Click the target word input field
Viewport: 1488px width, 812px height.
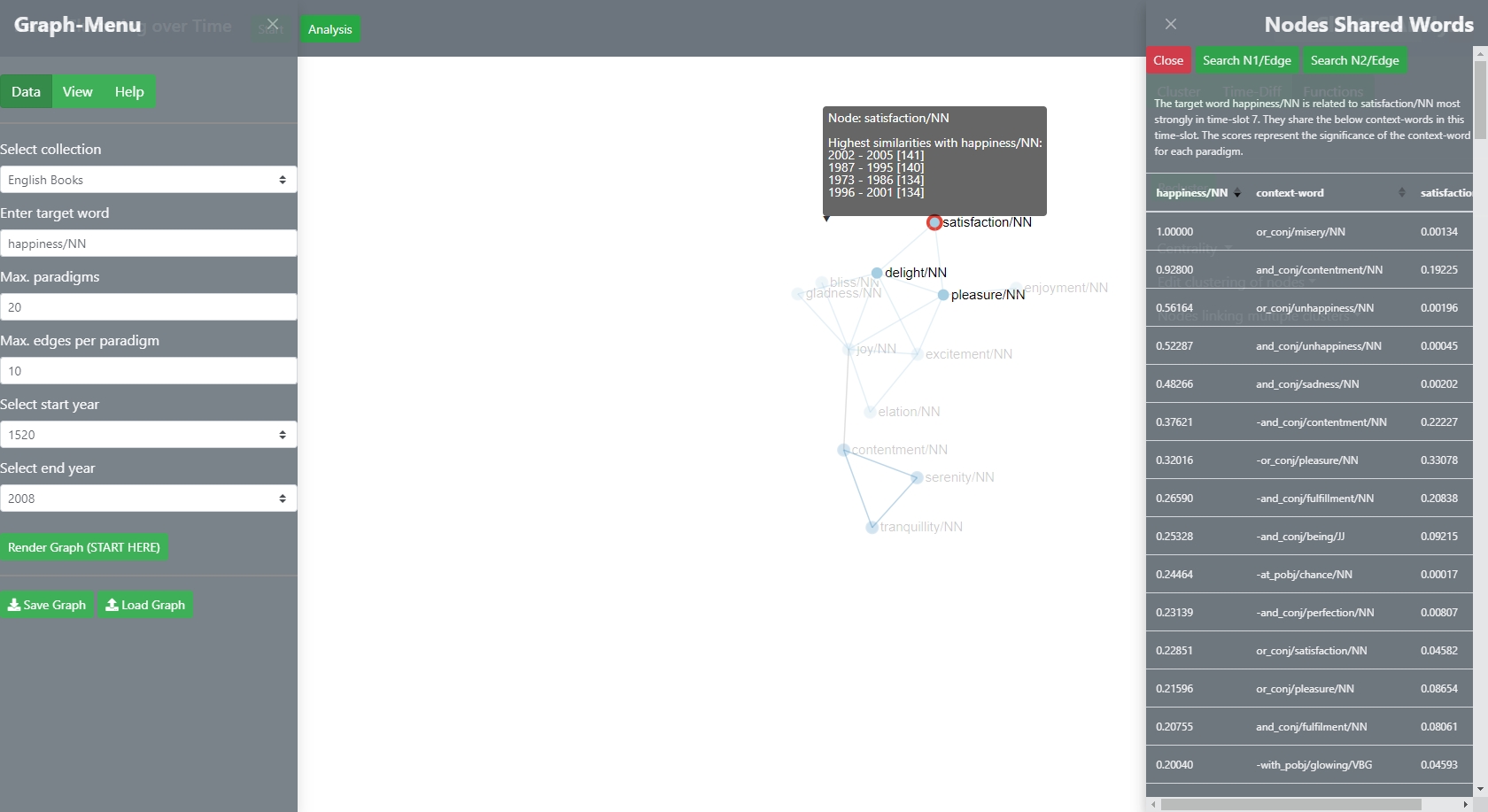click(x=148, y=244)
